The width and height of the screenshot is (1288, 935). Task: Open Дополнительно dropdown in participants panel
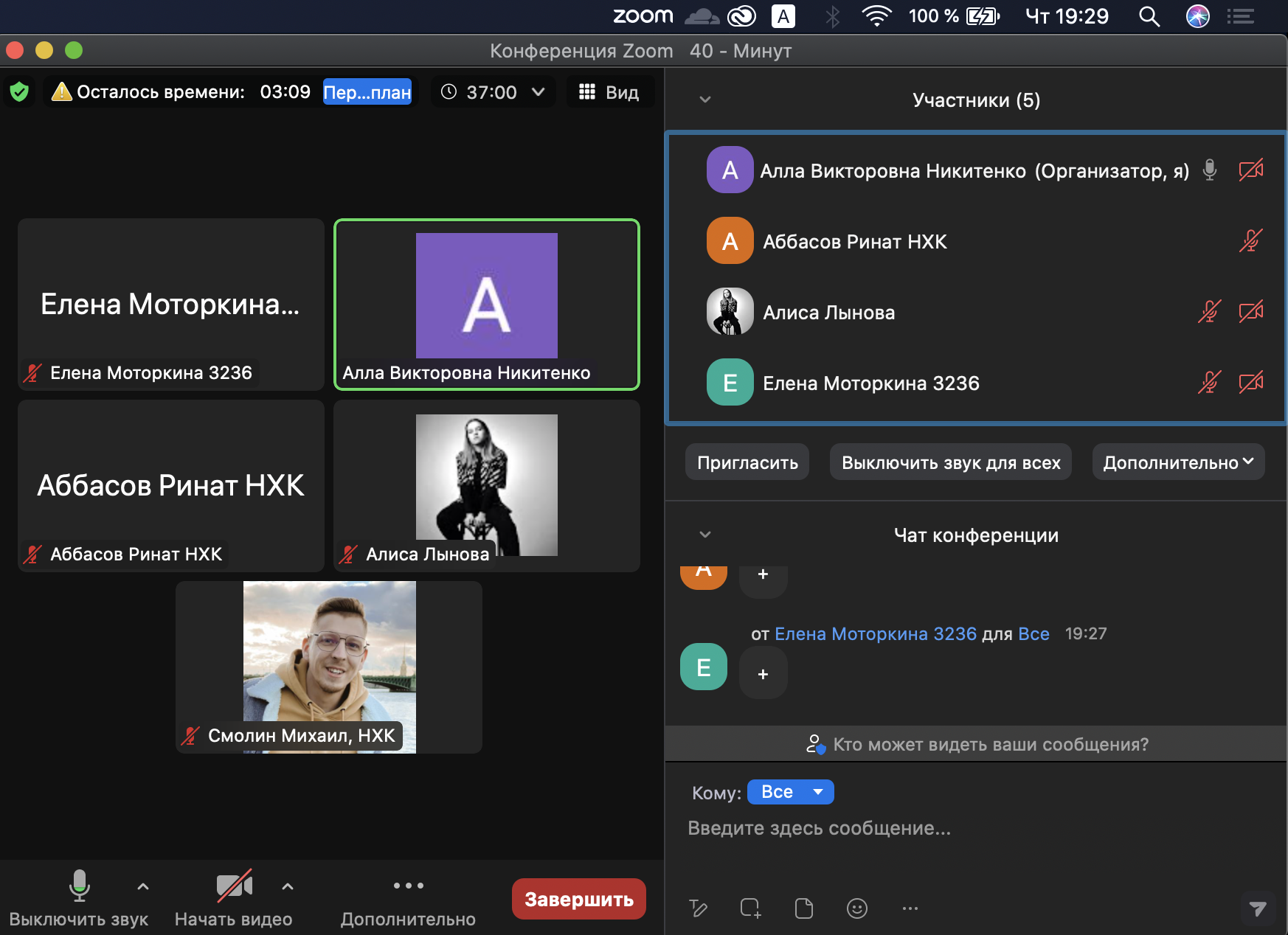point(1178,462)
